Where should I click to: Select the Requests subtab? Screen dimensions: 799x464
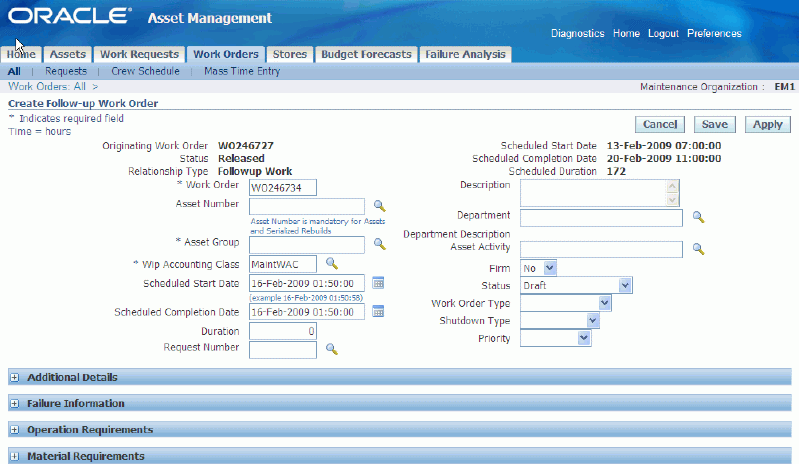point(66,71)
